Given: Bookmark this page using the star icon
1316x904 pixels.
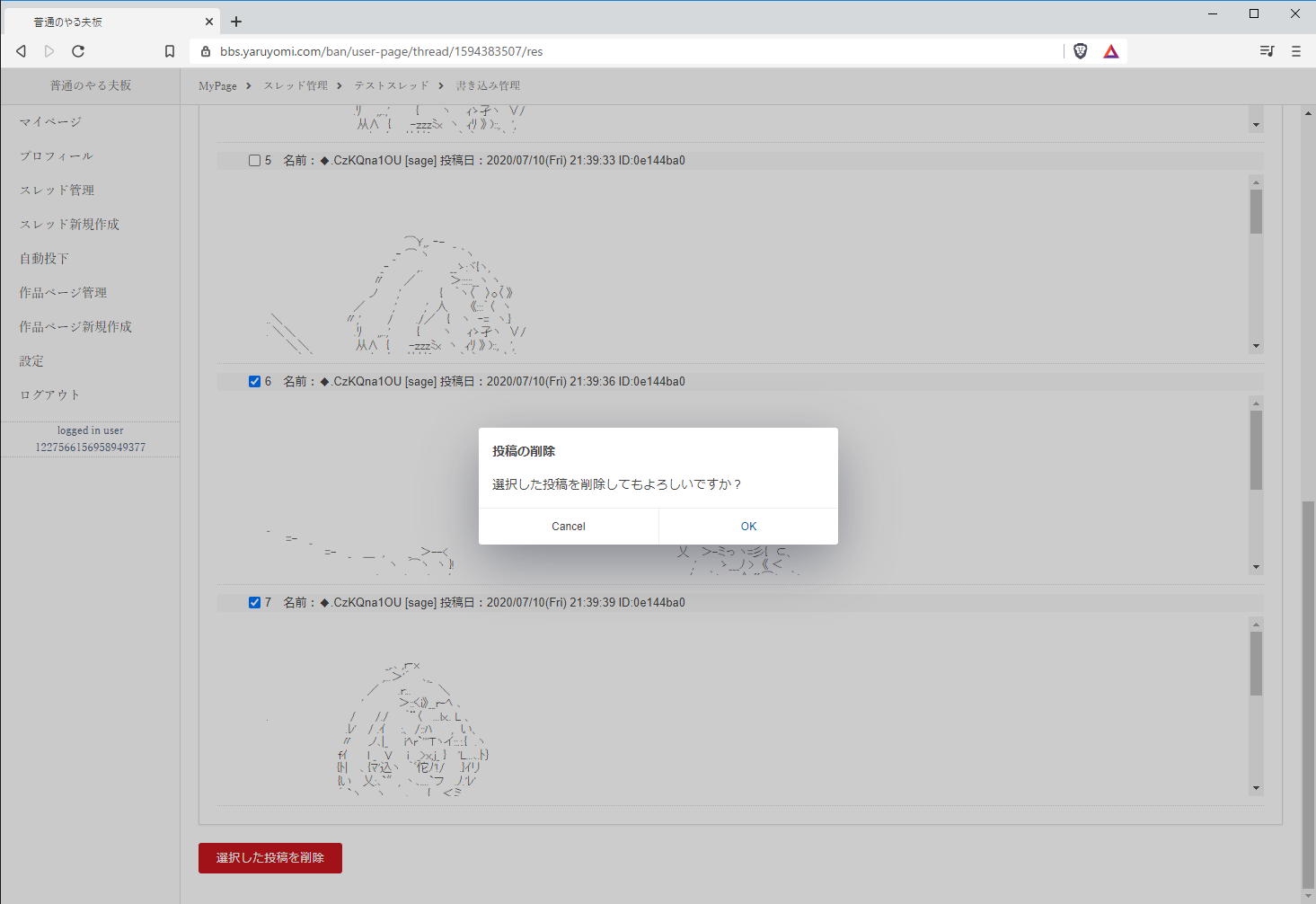Looking at the screenshot, I should 170,51.
